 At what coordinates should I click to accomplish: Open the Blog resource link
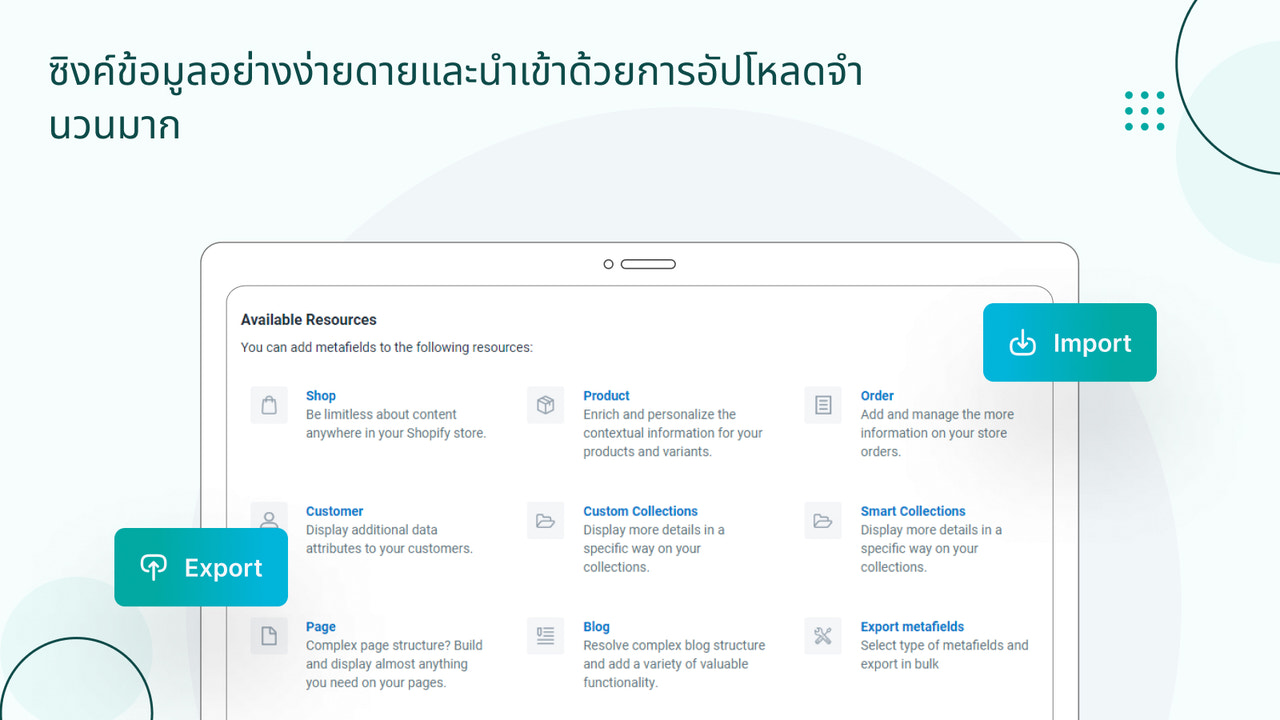(x=597, y=627)
